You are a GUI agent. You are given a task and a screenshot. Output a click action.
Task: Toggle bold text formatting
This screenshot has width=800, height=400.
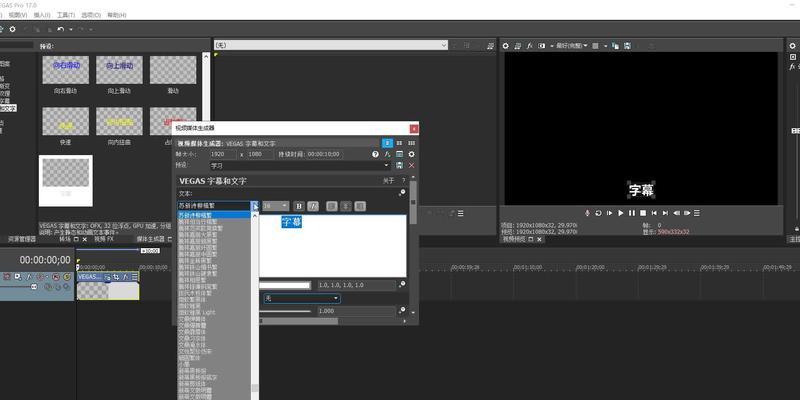299,206
